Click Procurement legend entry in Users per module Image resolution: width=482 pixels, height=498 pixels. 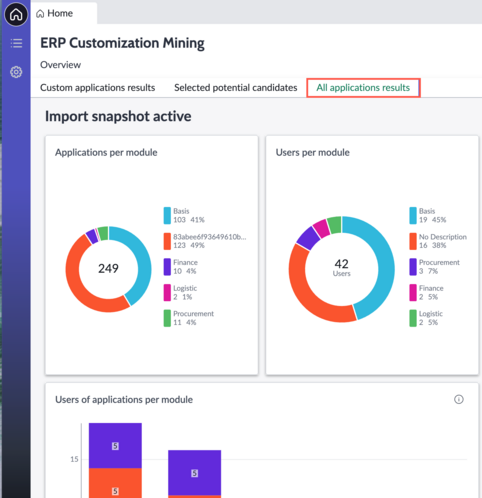tap(434, 267)
